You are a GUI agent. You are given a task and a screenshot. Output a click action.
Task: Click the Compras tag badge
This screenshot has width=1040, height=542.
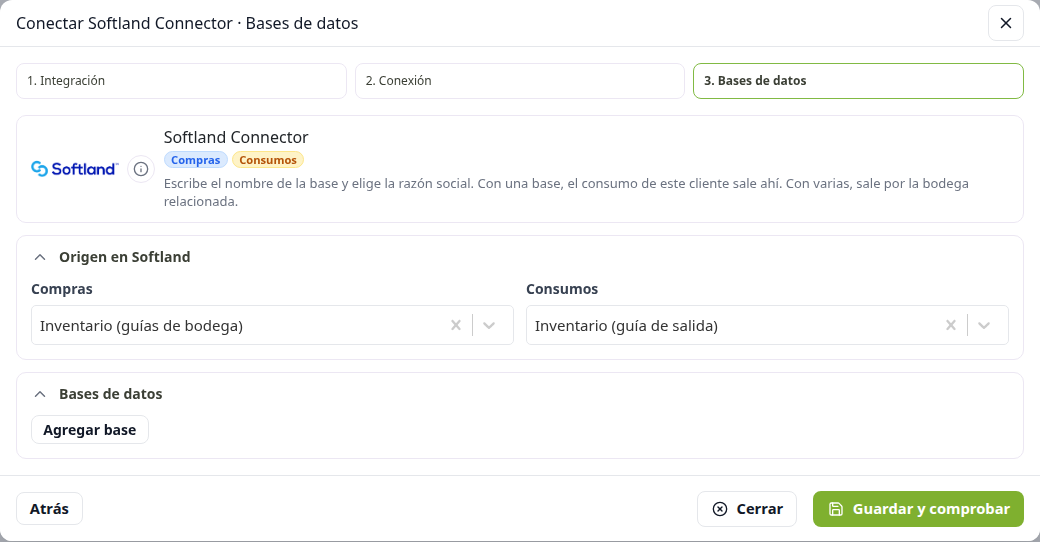coord(196,160)
